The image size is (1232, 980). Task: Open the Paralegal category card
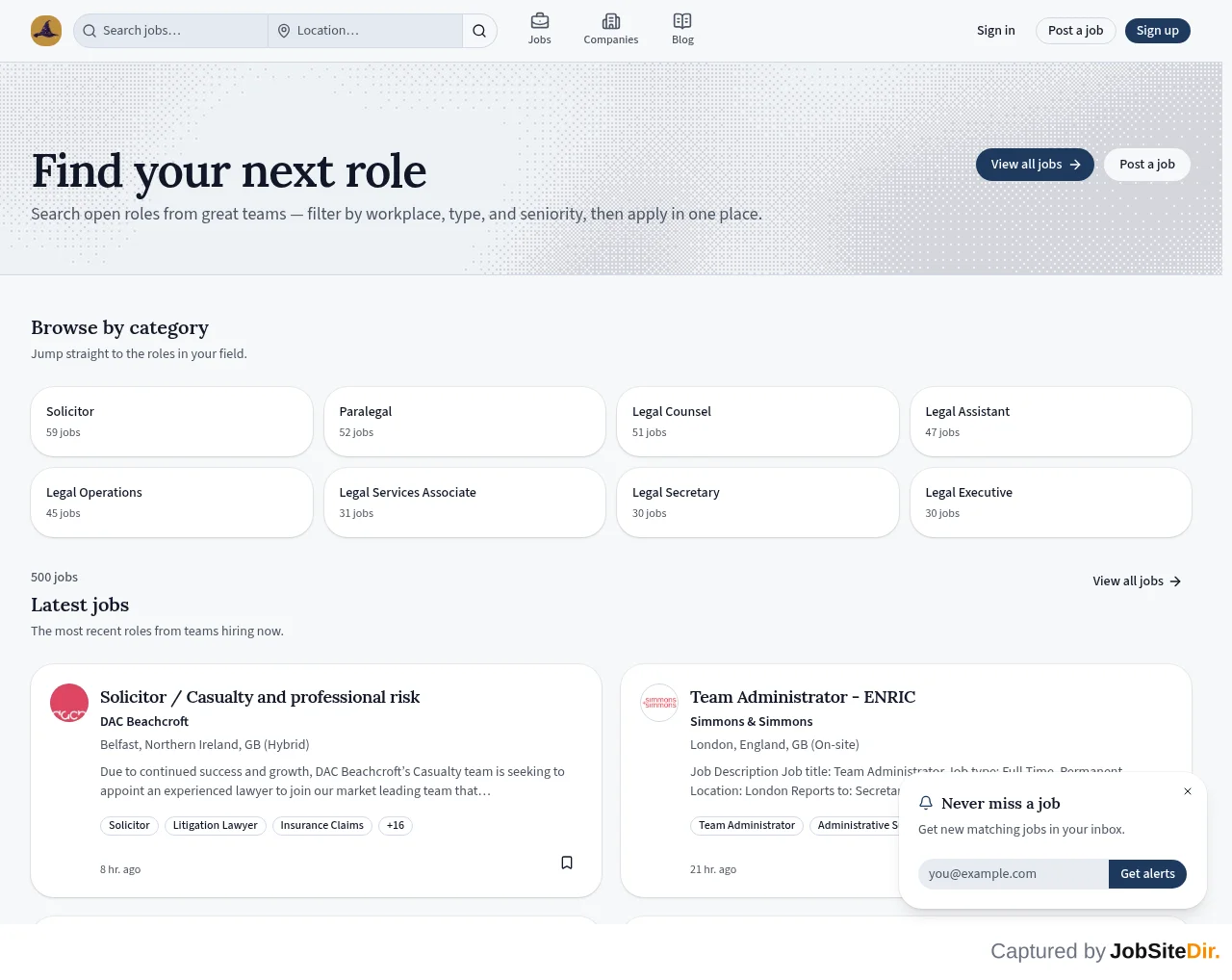tap(465, 422)
